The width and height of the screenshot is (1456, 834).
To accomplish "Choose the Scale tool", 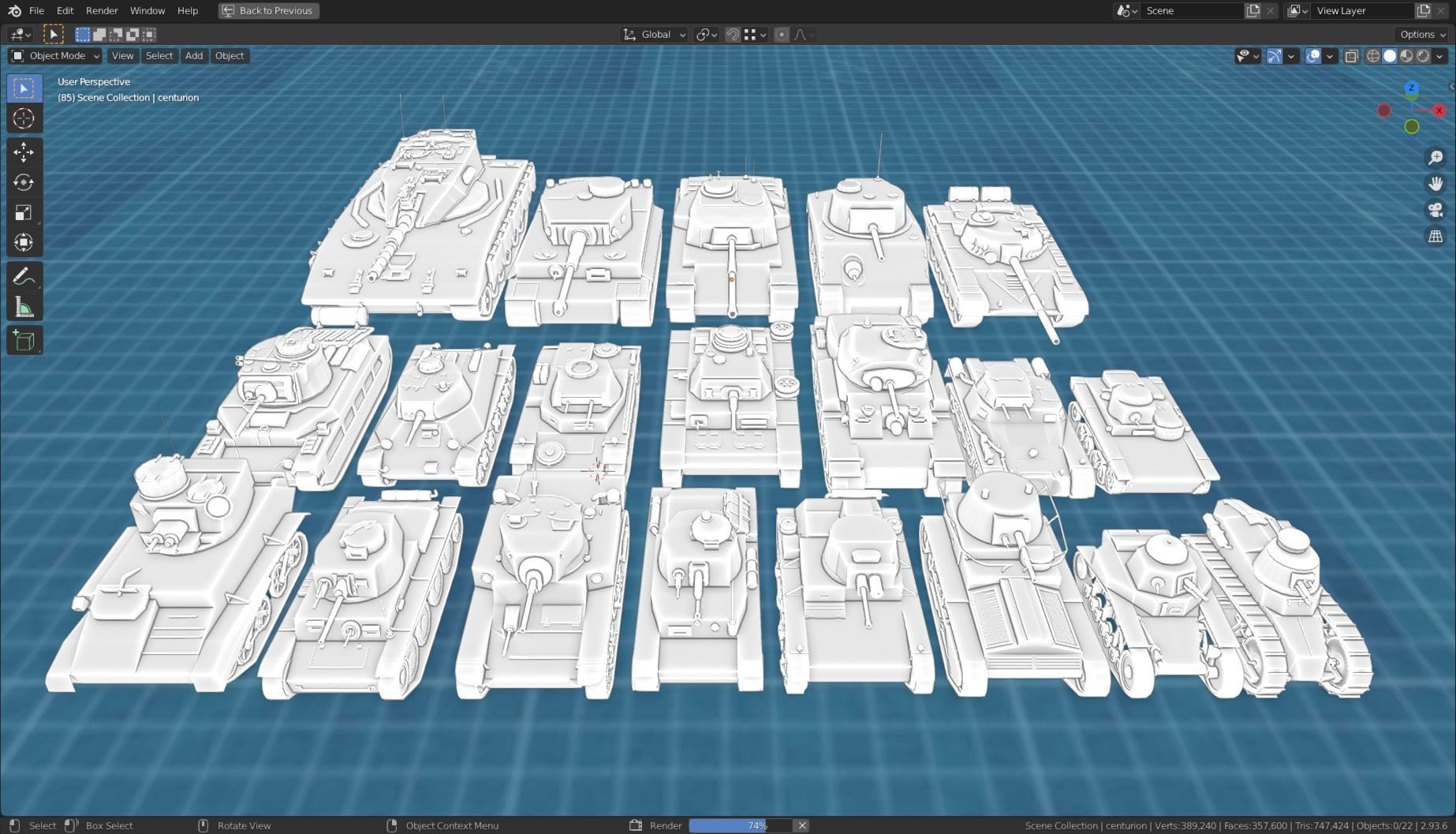I will 24,212.
